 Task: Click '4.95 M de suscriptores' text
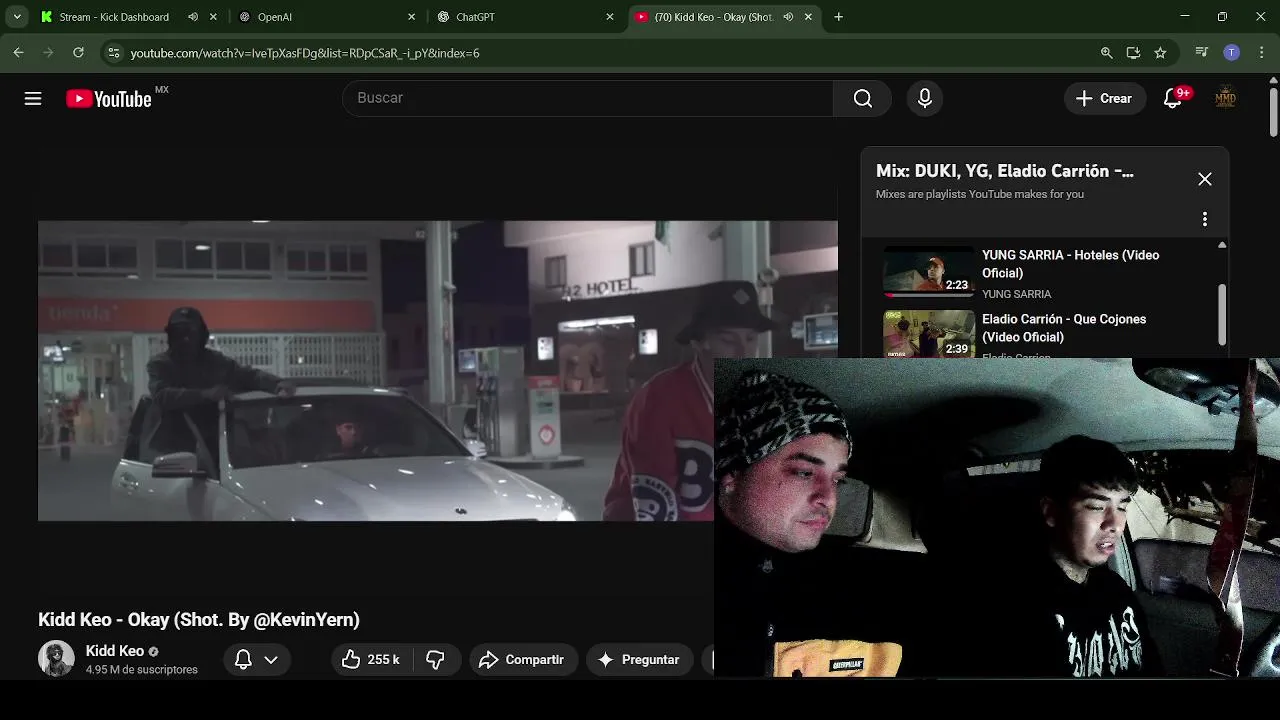(142, 670)
